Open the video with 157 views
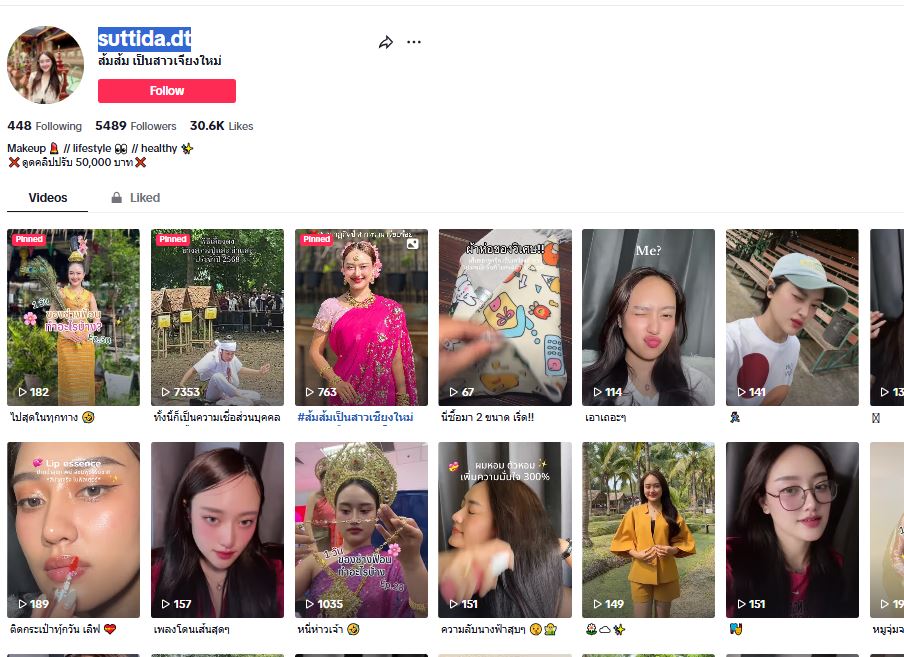The width and height of the screenshot is (904, 657). (x=217, y=530)
